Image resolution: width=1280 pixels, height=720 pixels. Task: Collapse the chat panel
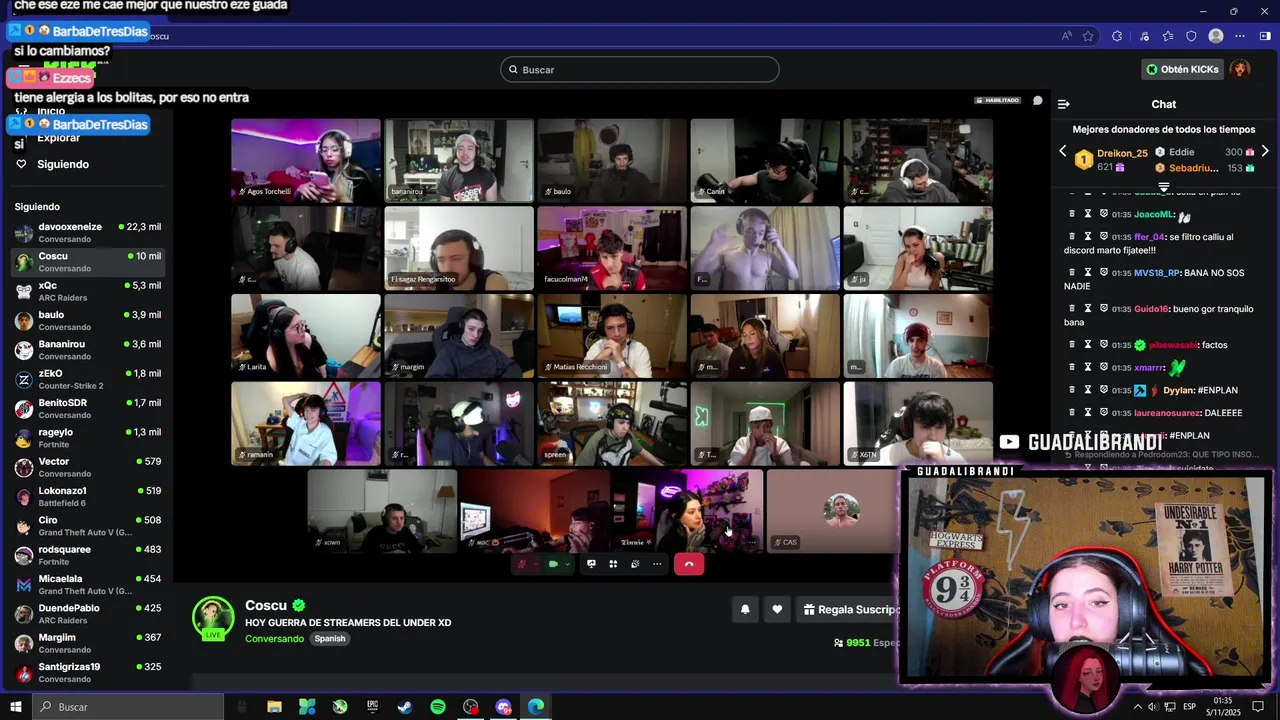[x=1064, y=104]
